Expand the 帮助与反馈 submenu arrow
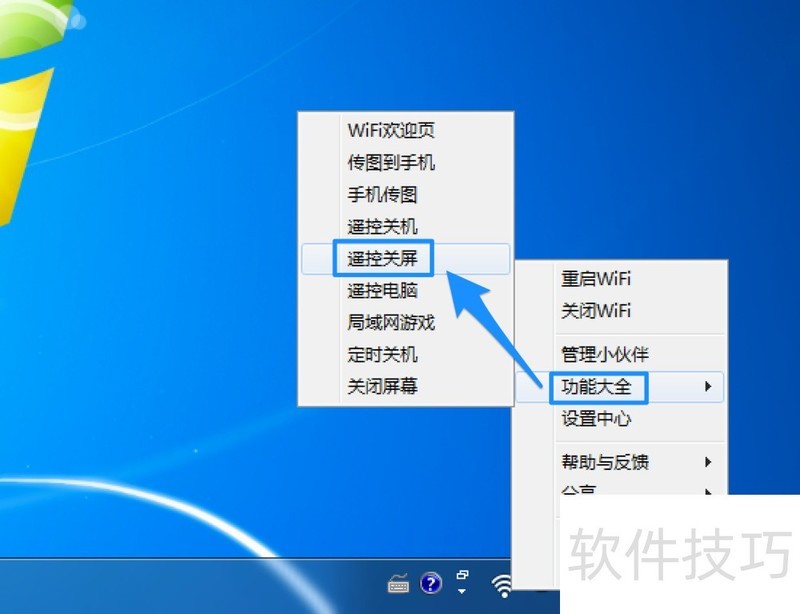800x614 pixels. (708, 462)
